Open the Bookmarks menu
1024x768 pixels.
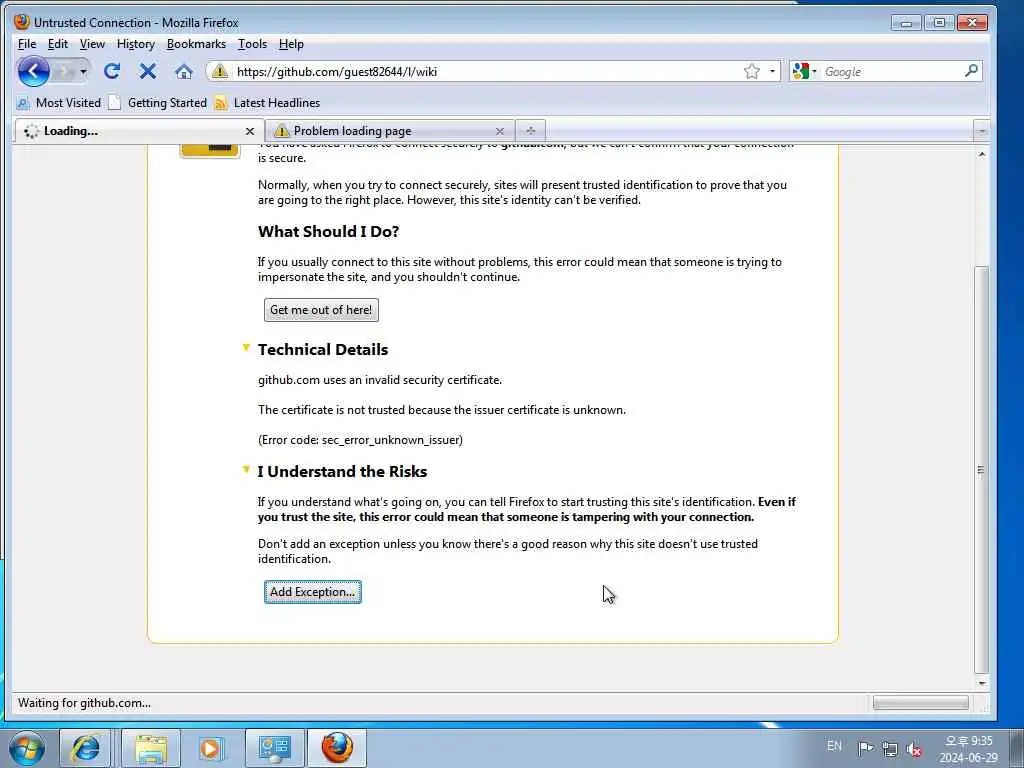tap(196, 44)
